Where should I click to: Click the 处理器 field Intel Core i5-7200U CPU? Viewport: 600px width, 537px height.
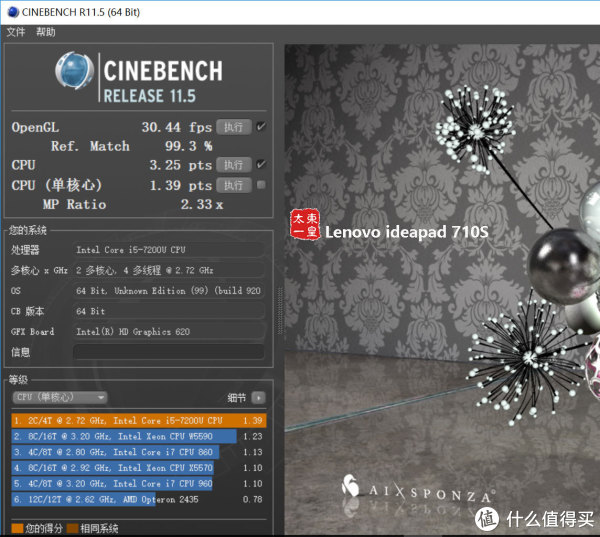pyautogui.click(x=169, y=250)
